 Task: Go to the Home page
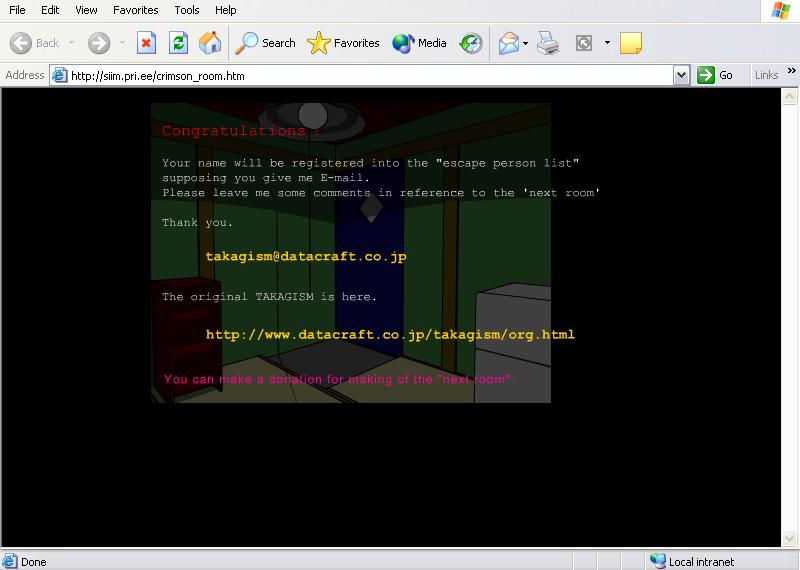(210, 43)
